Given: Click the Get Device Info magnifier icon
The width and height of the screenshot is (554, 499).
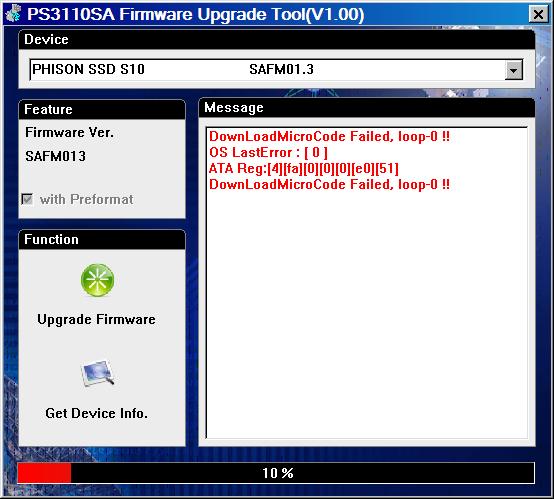Looking at the screenshot, I should (98, 374).
